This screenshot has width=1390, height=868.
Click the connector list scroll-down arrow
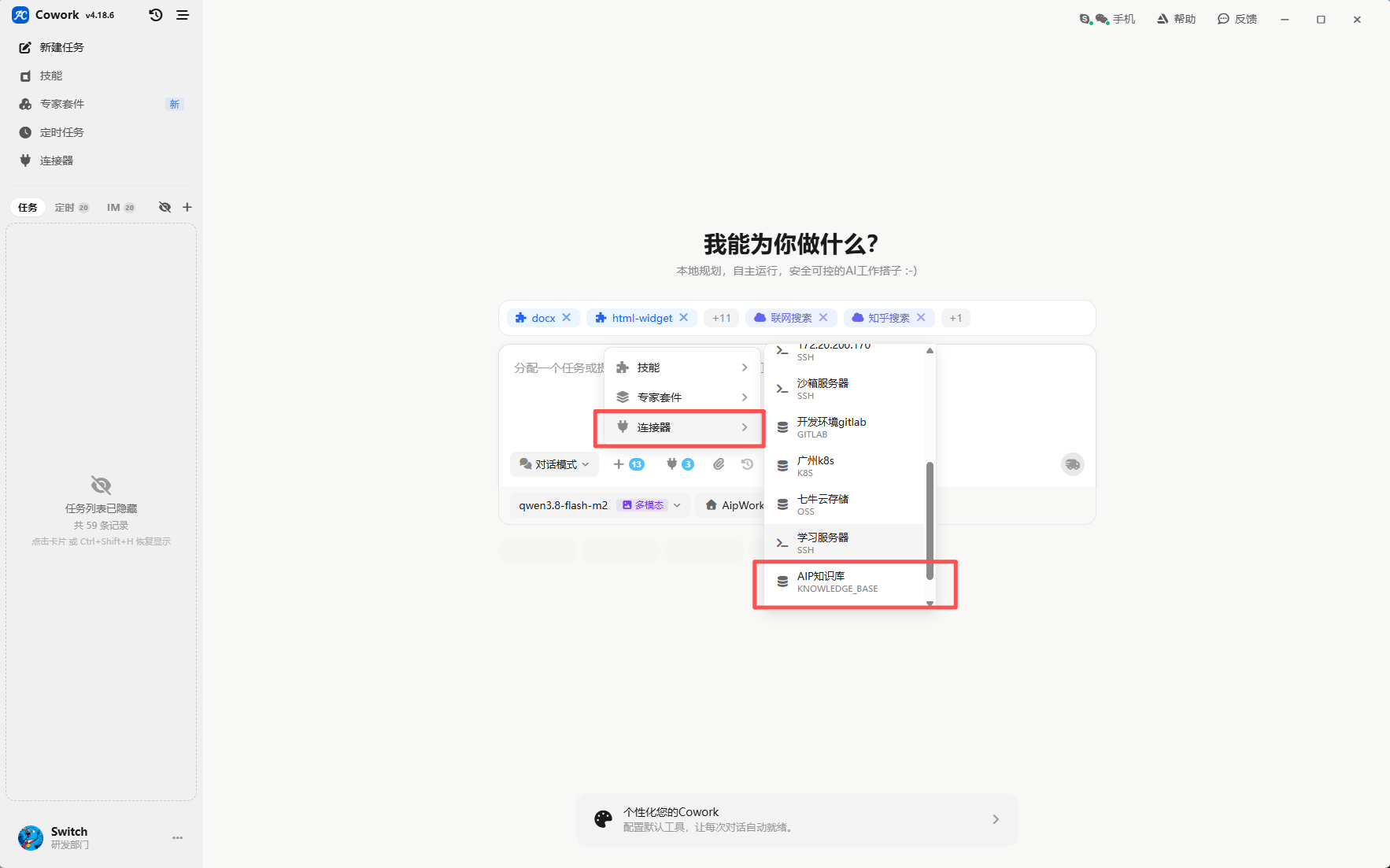tap(930, 603)
